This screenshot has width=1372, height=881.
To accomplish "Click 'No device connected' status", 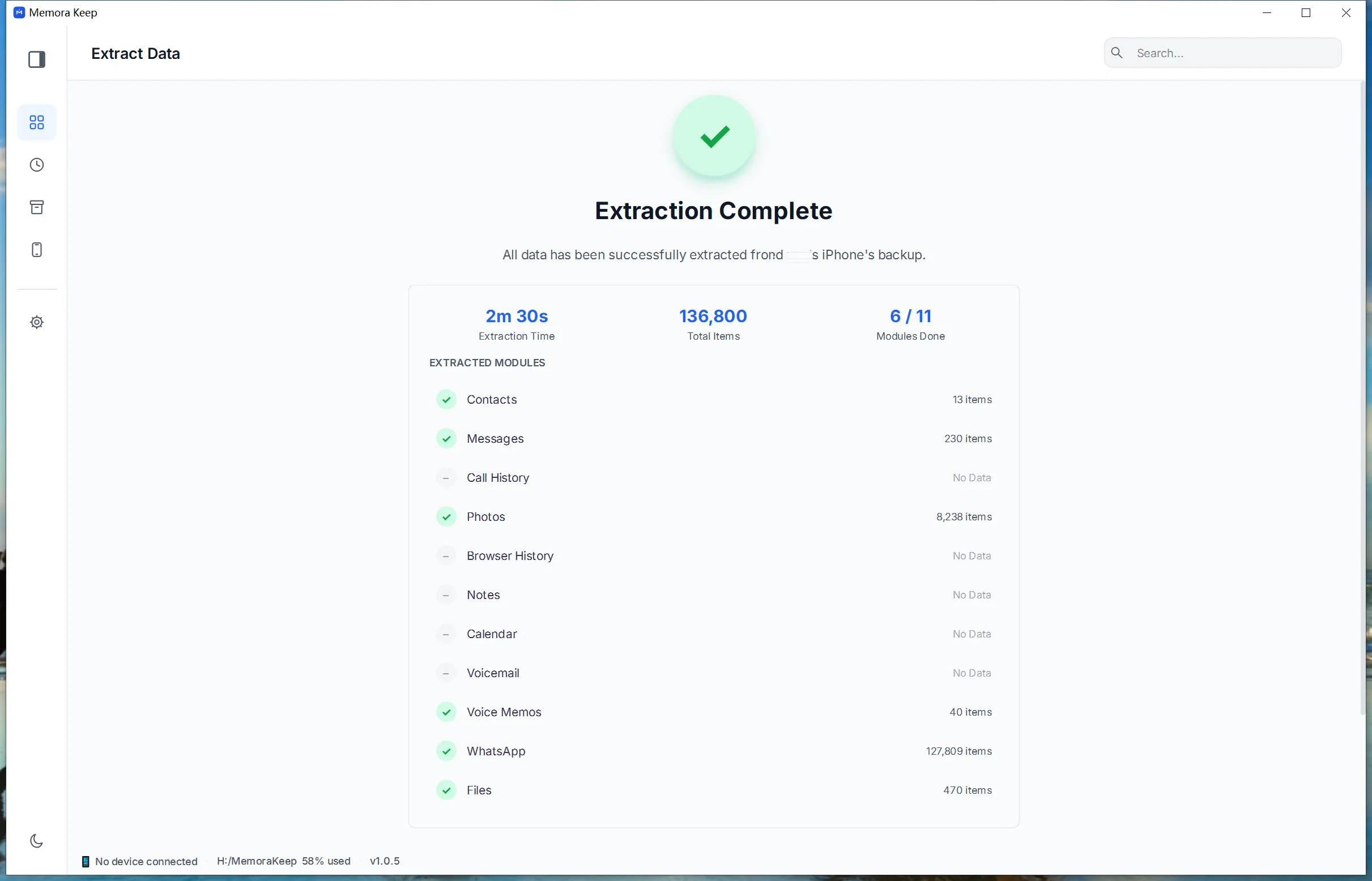I will coord(146,862).
